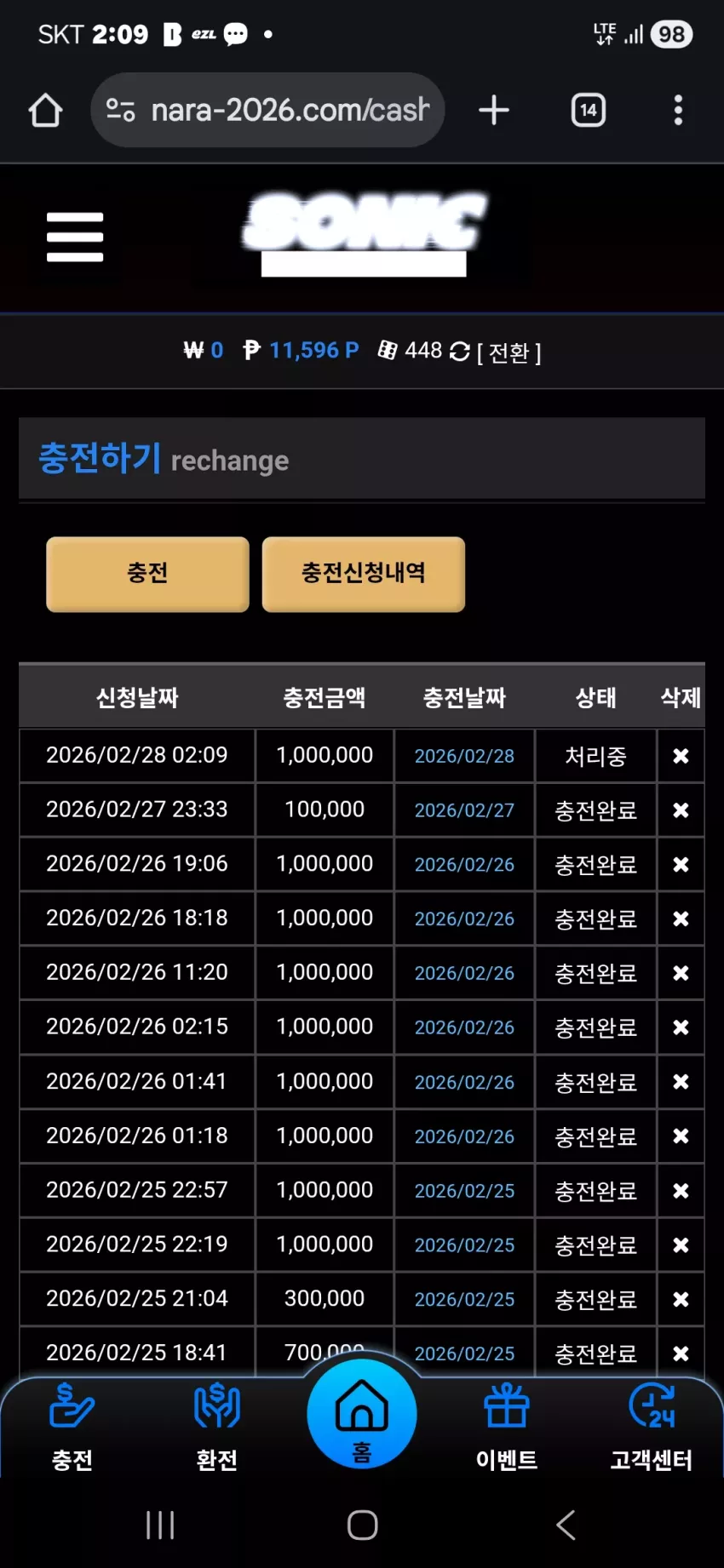This screenshot has height=1568, width=724.
Task: Tap the browser home icon
Action: click(45, 110)
